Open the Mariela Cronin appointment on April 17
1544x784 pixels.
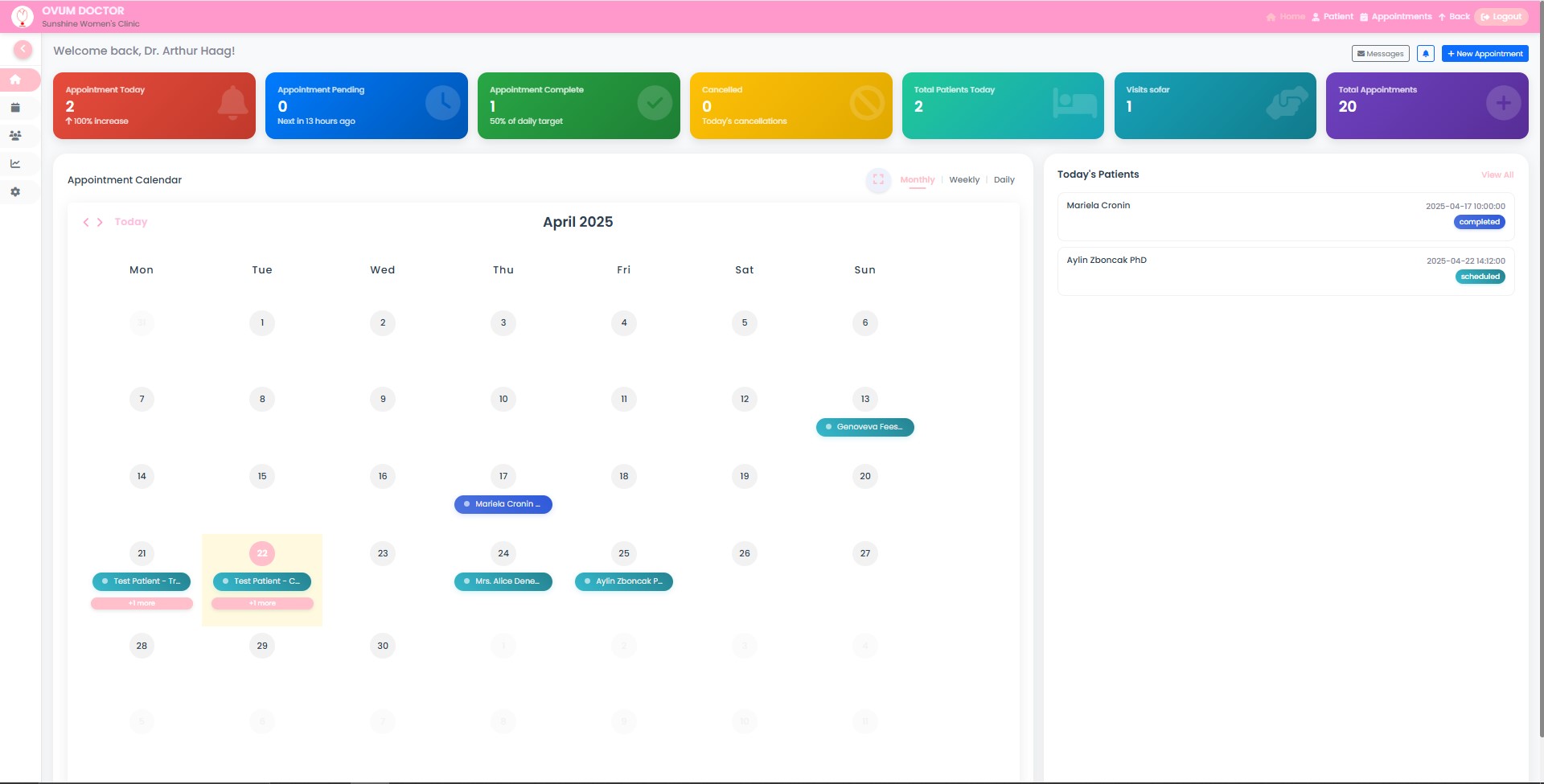(x=503, y=504)
